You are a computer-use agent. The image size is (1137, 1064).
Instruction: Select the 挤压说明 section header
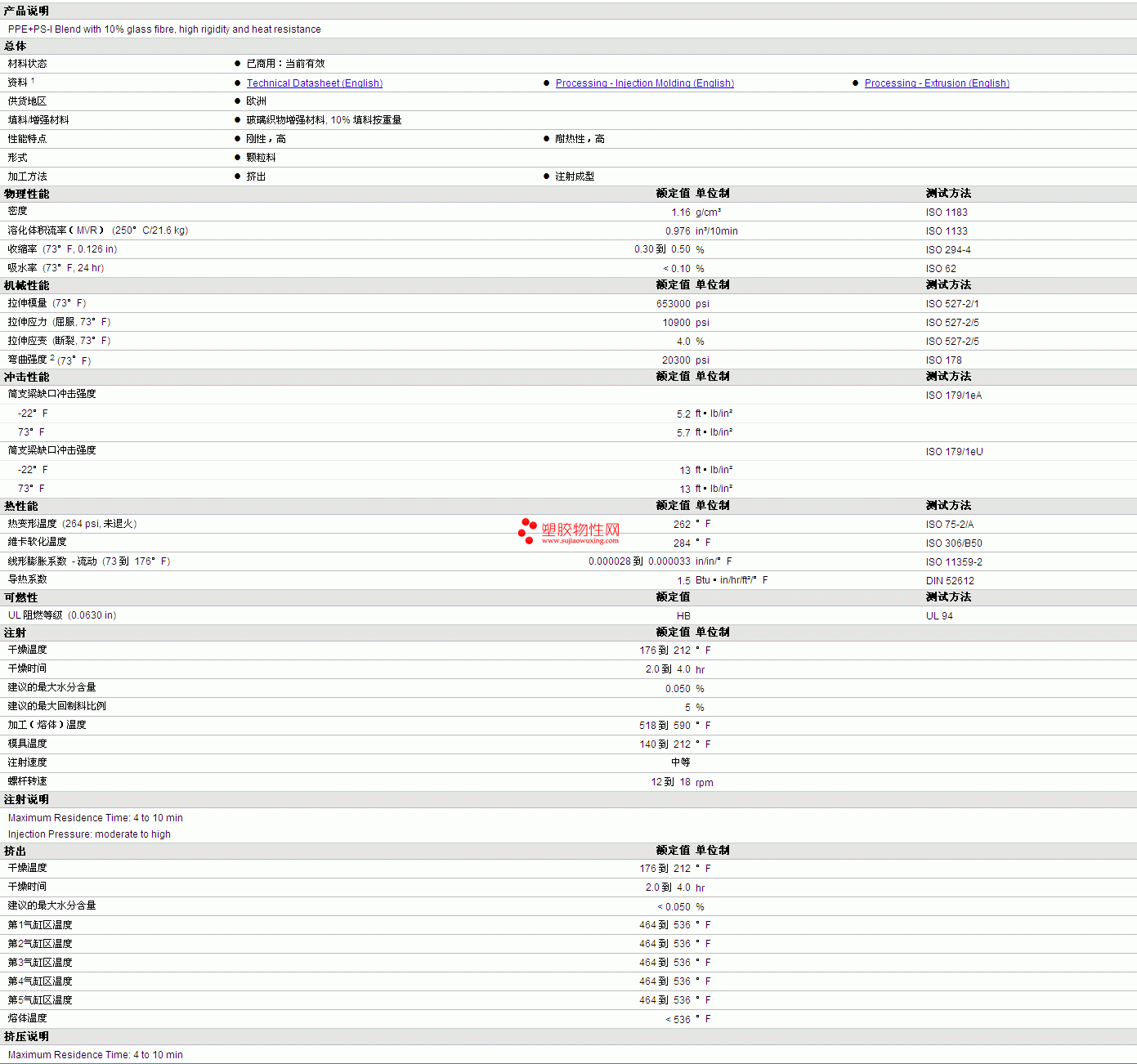(x=26, y=1036)
